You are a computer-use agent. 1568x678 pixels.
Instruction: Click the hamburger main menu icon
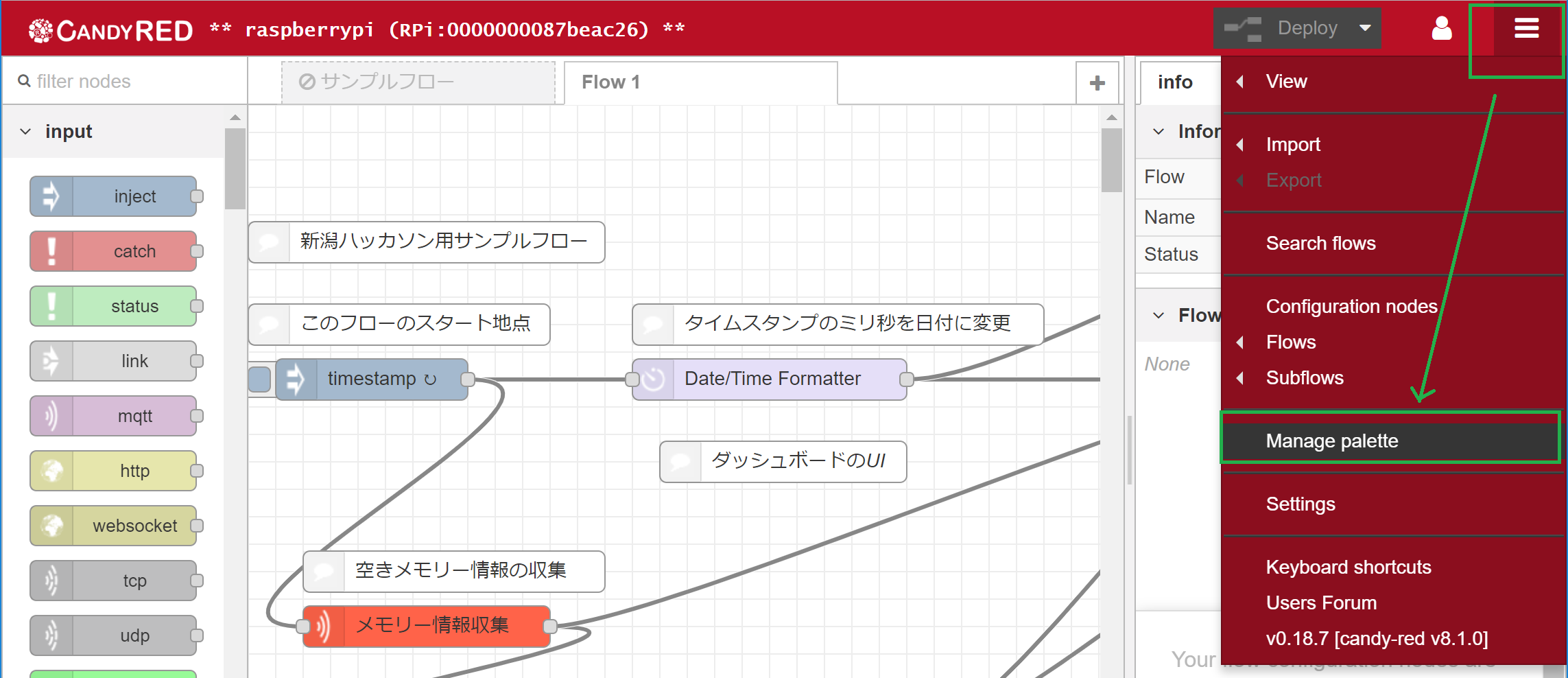pos(1525,28)
